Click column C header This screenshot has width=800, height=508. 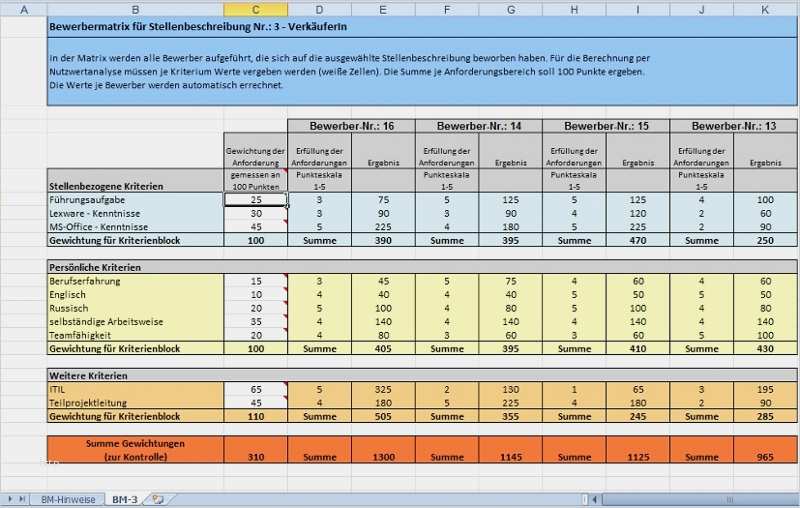click(x=255, y=9)
